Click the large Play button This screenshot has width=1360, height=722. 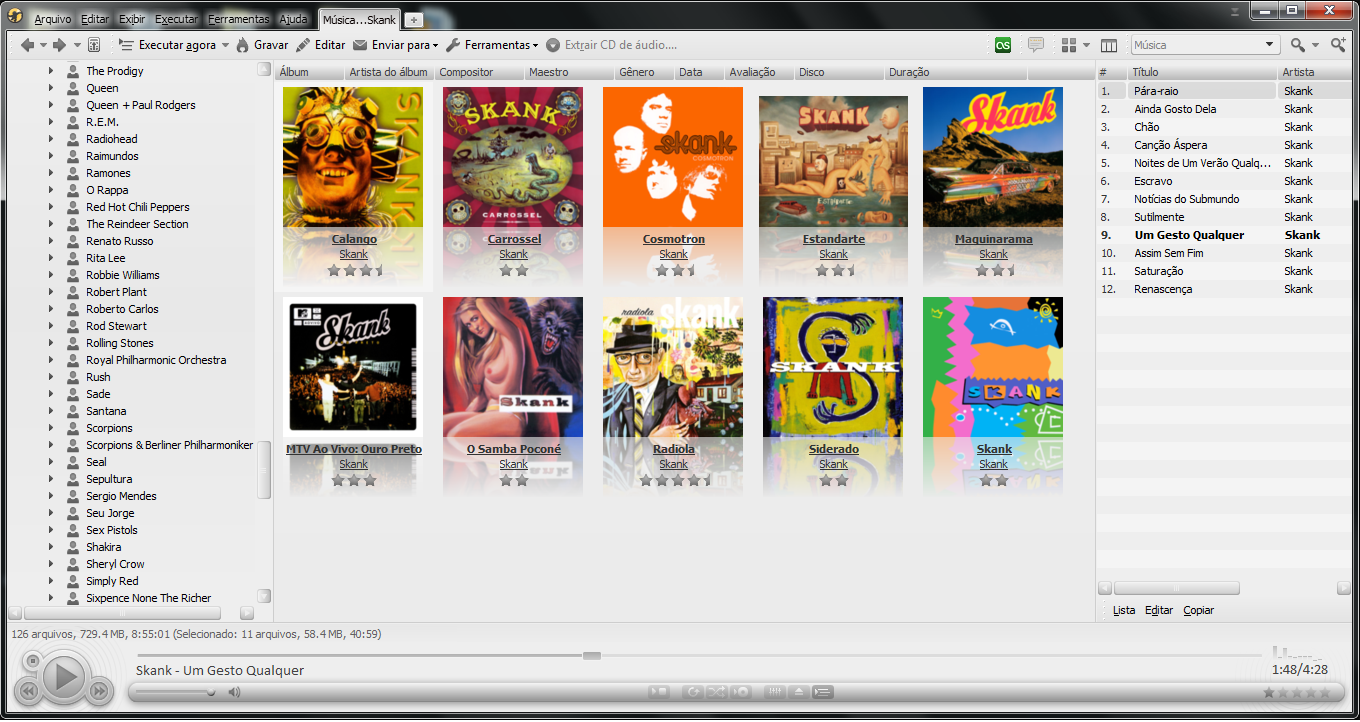coord(64,678)
